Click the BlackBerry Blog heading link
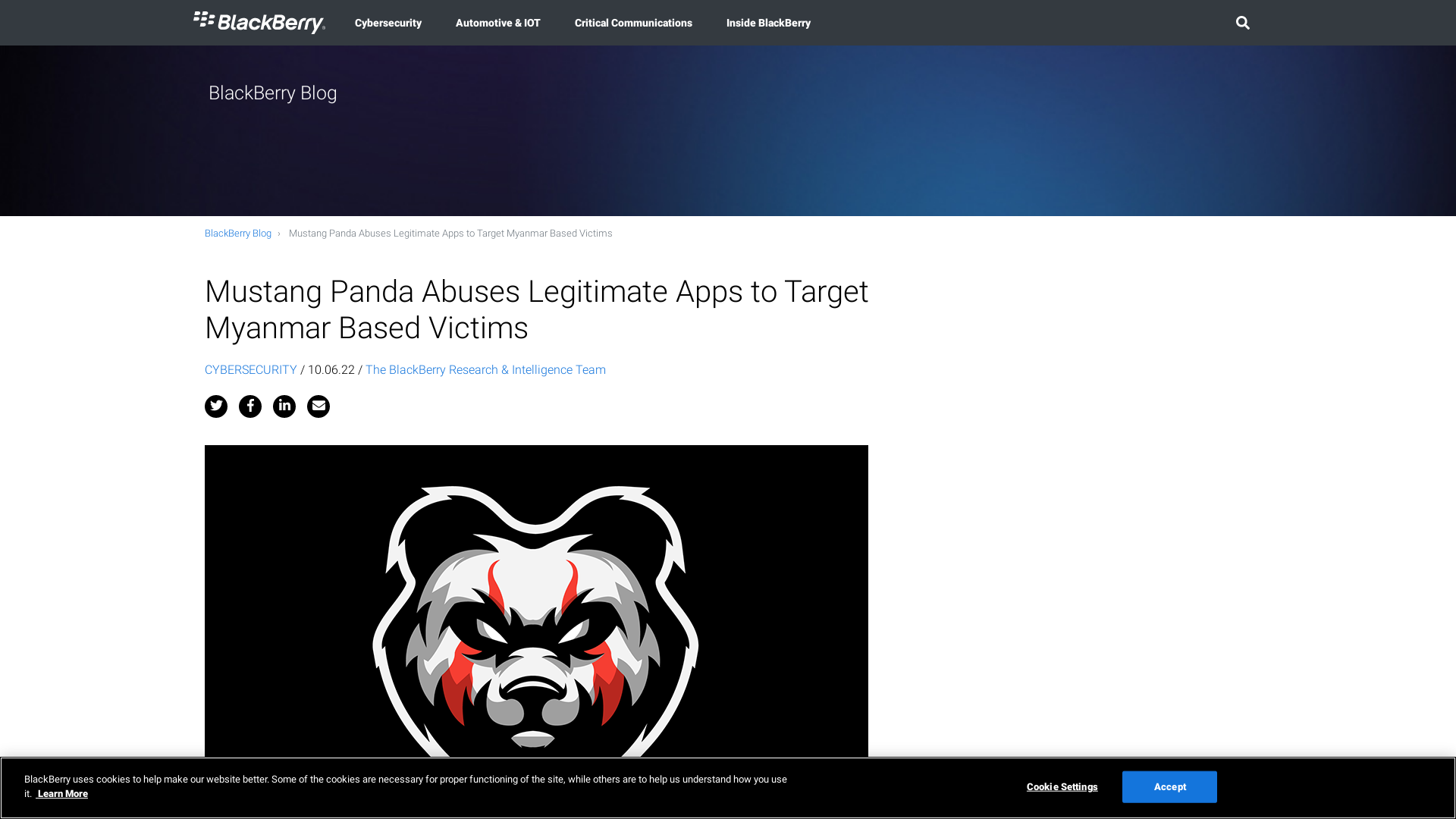Viewport: 1456px width, 819px height. click(x=272, y=93)
